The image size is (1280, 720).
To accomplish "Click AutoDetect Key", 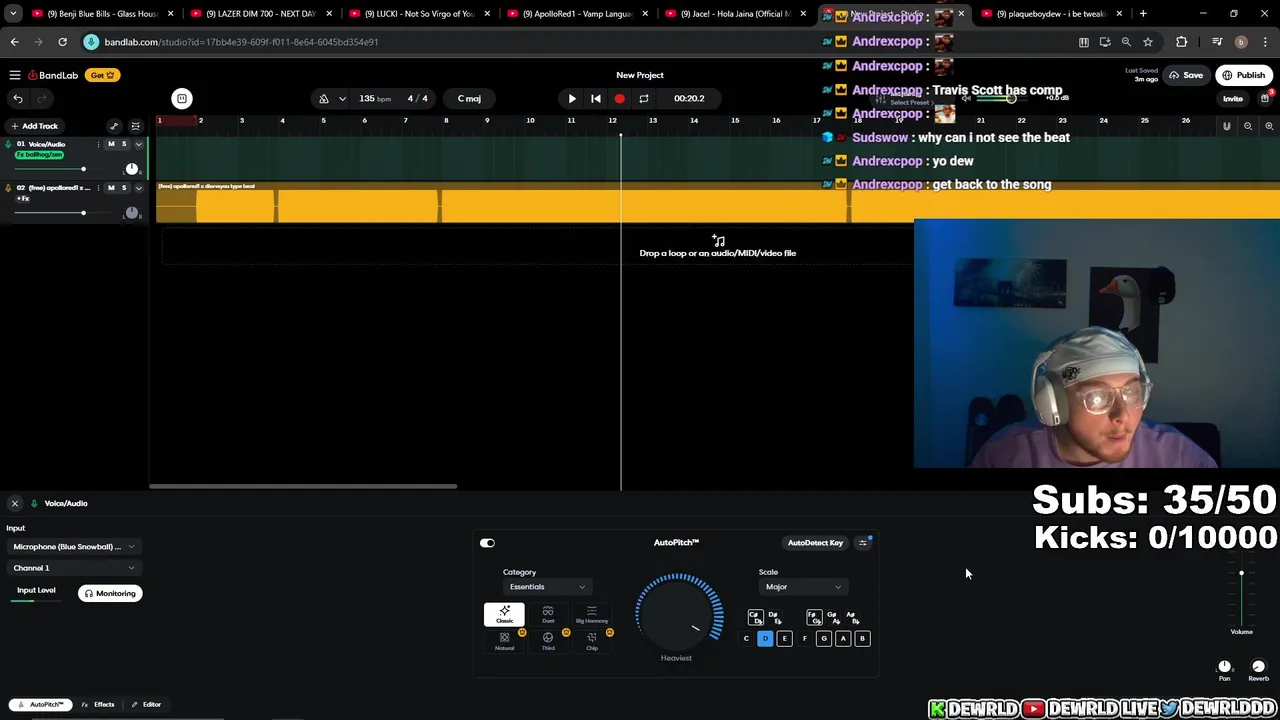I will pos(815,543).
